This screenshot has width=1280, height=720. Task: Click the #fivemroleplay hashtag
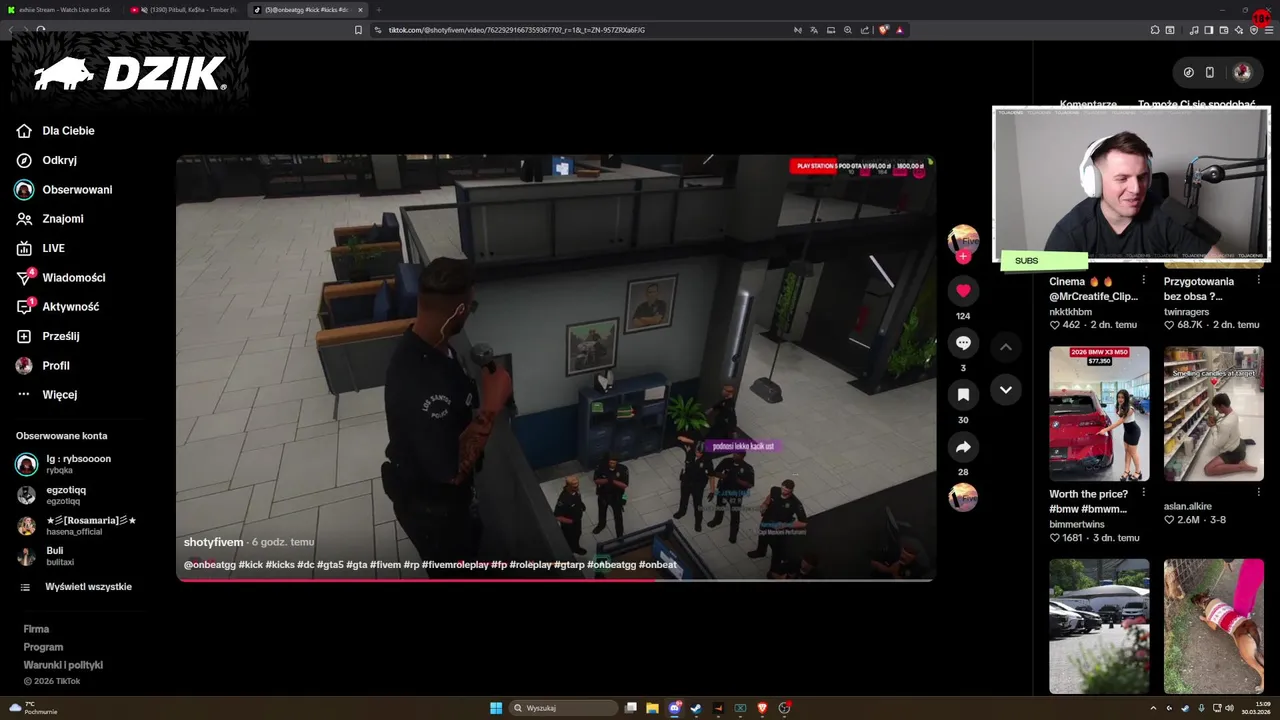coord(455,565)
